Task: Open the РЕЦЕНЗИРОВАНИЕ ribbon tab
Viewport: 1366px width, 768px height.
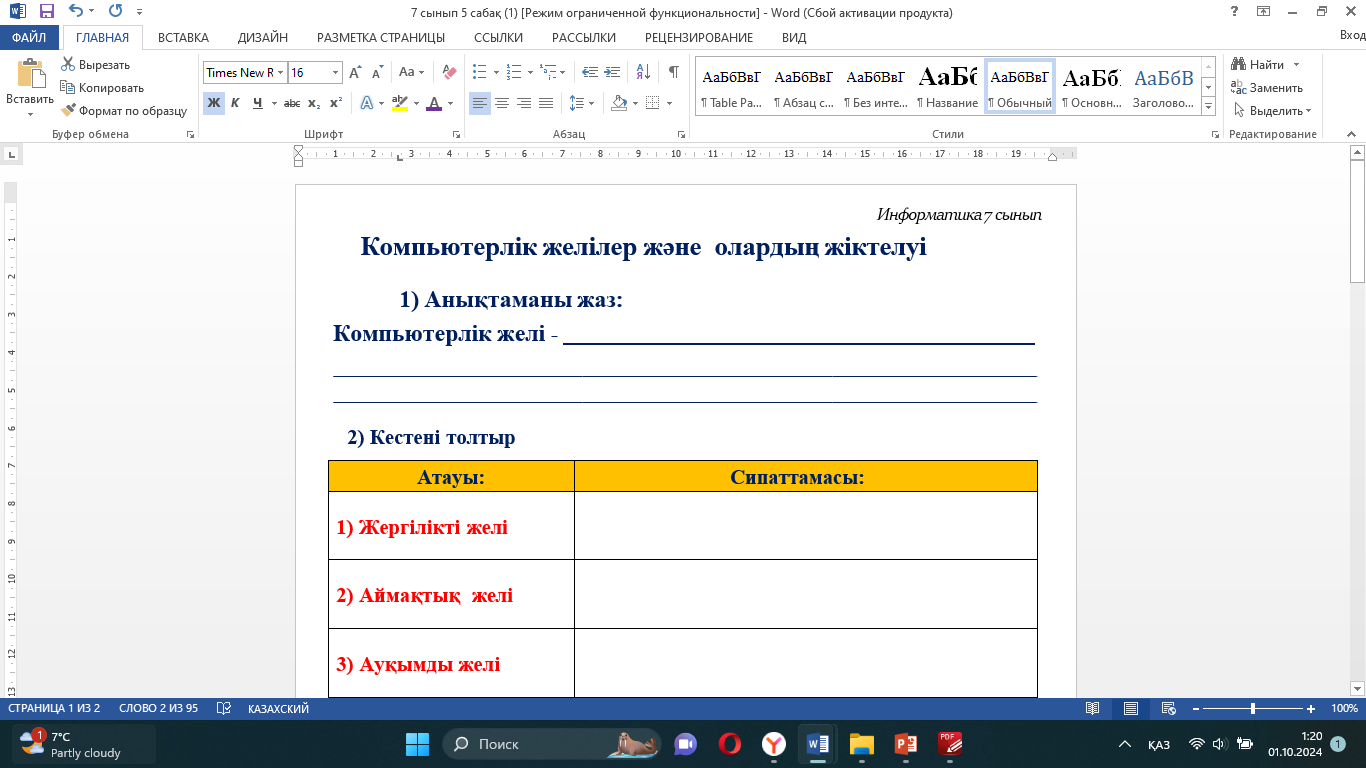Action: coord(698,38)
